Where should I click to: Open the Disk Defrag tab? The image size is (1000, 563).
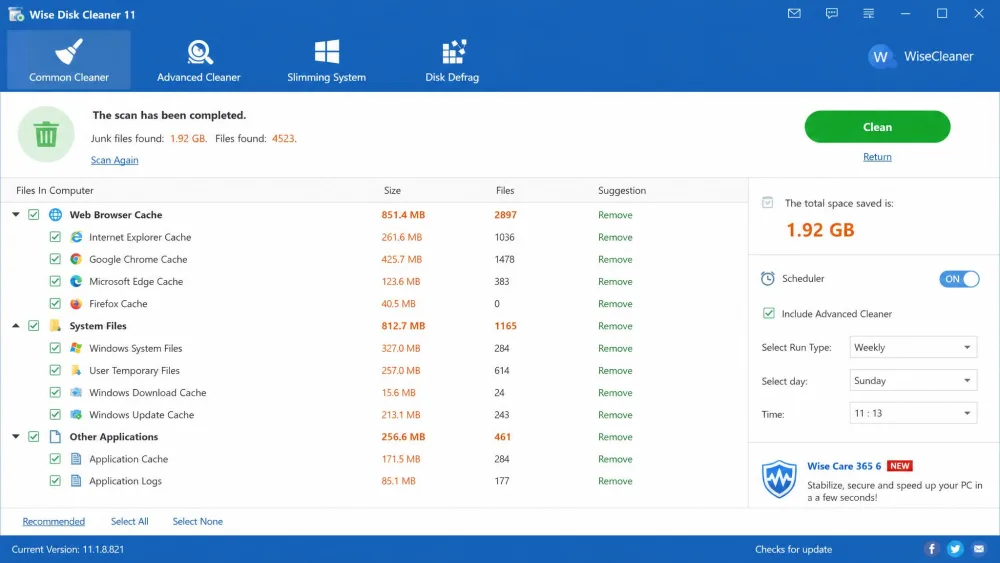click(x=452, y=60)
